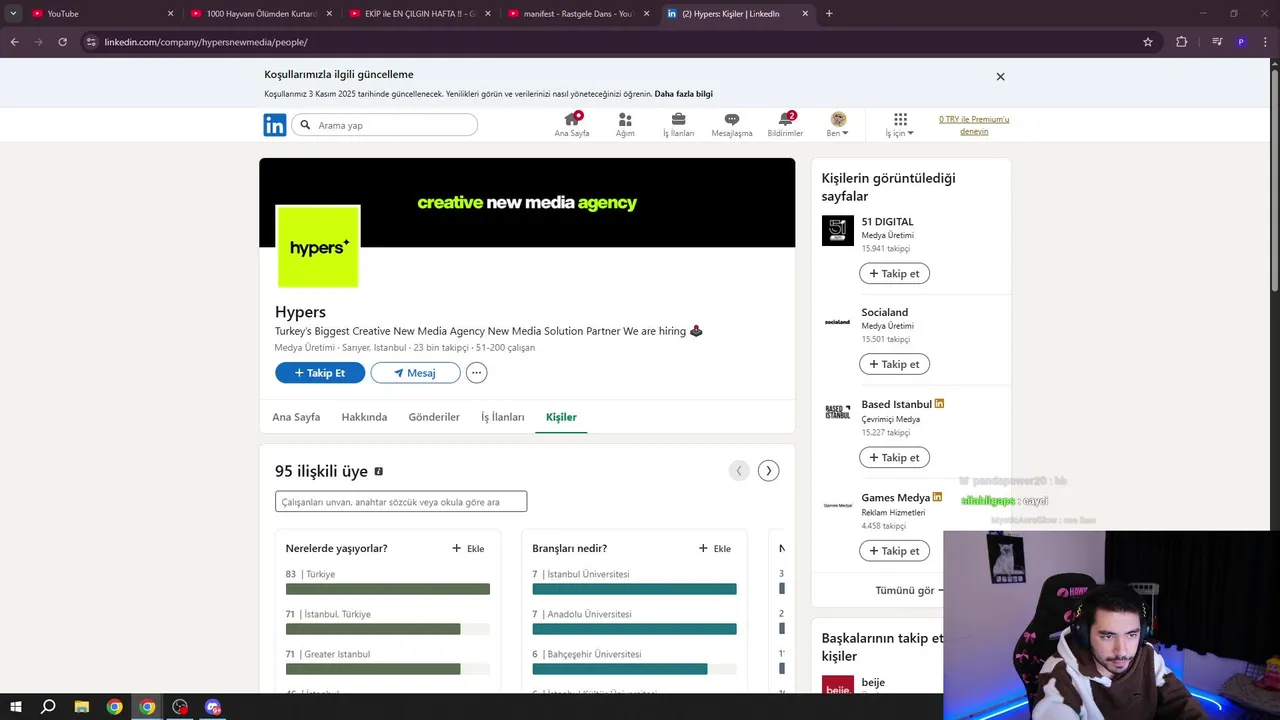Add a school with Ekle under Branşları nedir
This screenshot has height=720, width=1280.
tap(715, 548)
